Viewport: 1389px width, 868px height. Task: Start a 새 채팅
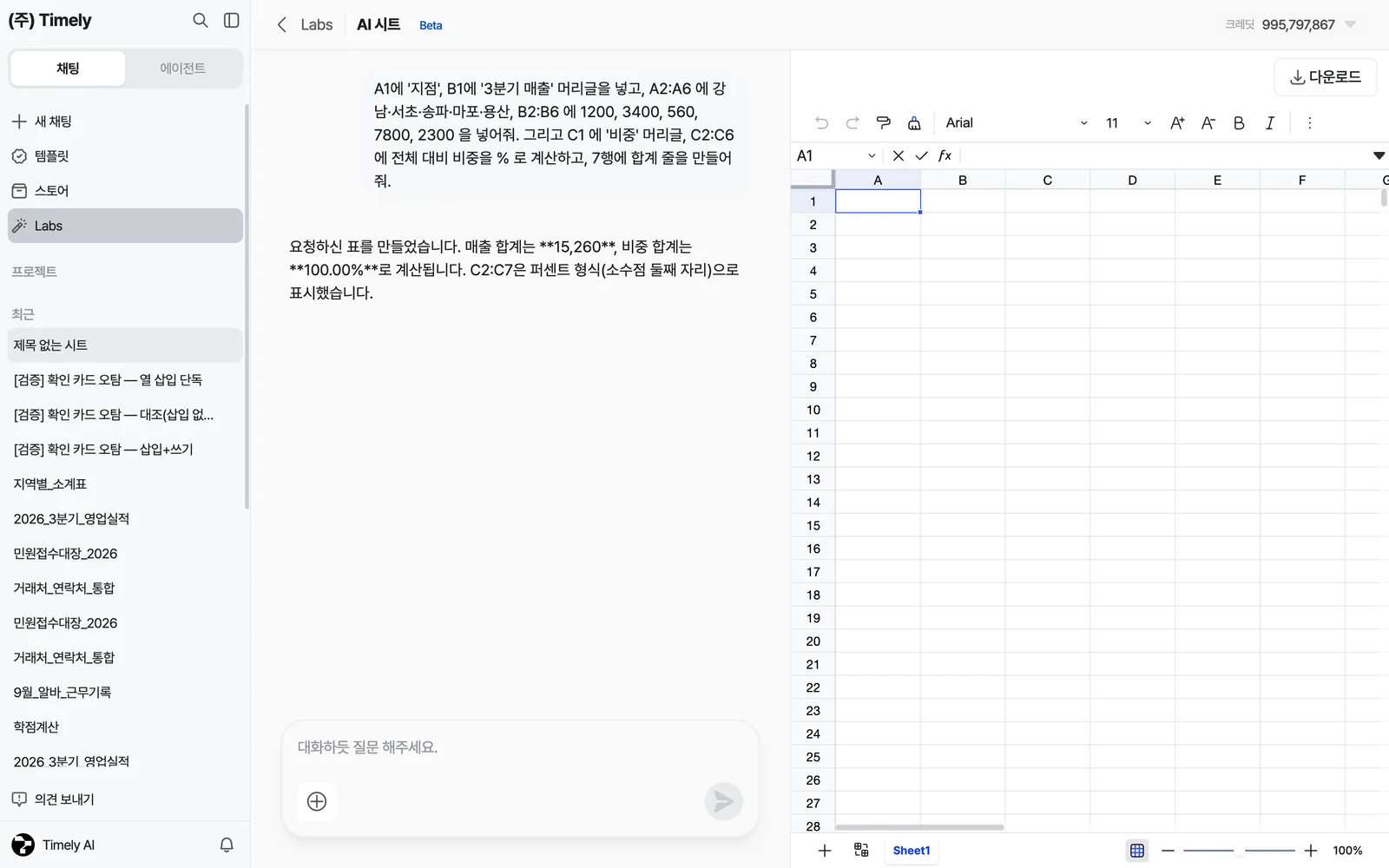pyautogui.click(x=125, y=122)
